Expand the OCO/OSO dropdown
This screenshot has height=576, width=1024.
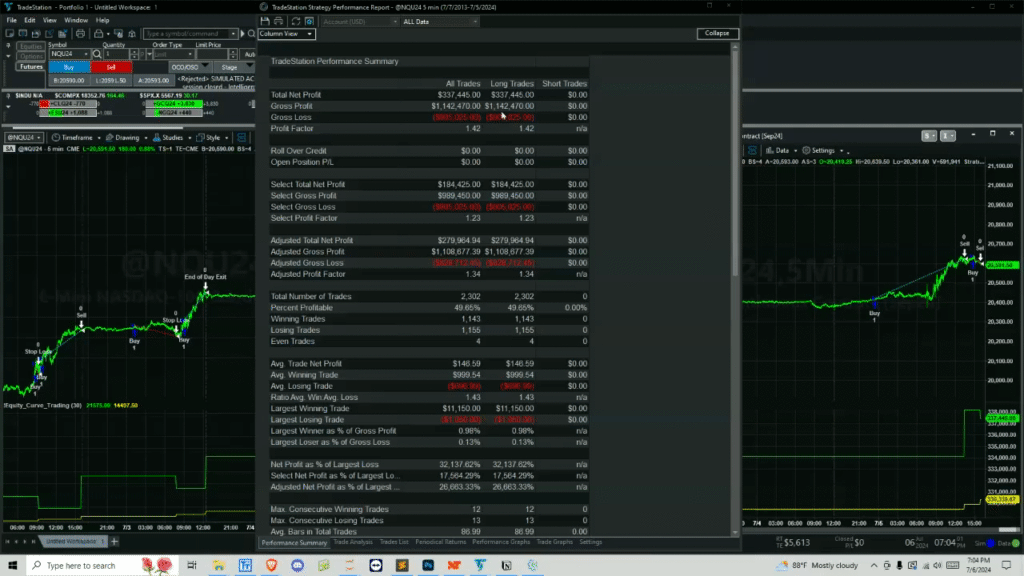(x=205, y=67)
